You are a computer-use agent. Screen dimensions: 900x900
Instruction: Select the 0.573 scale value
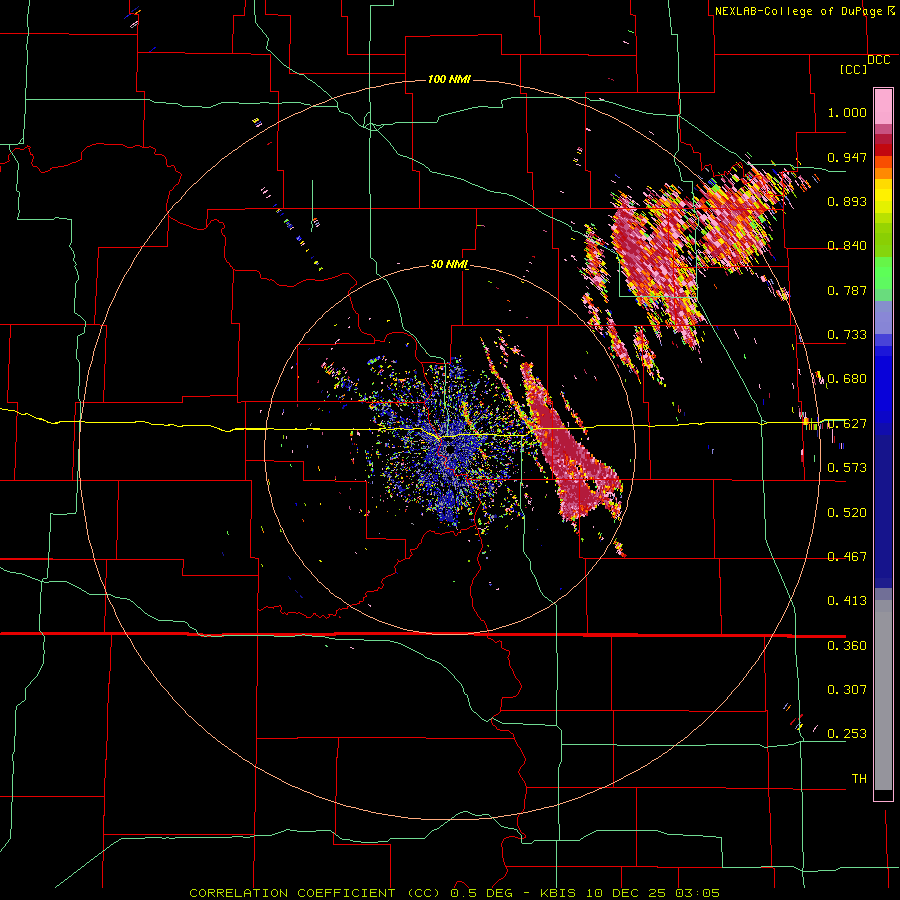[x=847, y=468]
